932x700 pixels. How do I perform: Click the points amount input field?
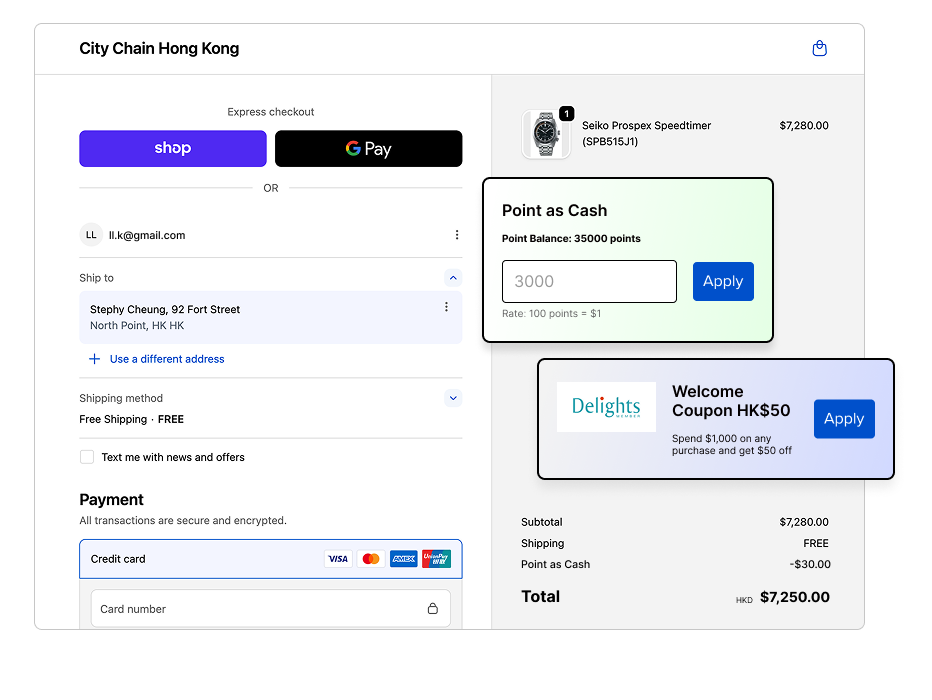point(589,282)
